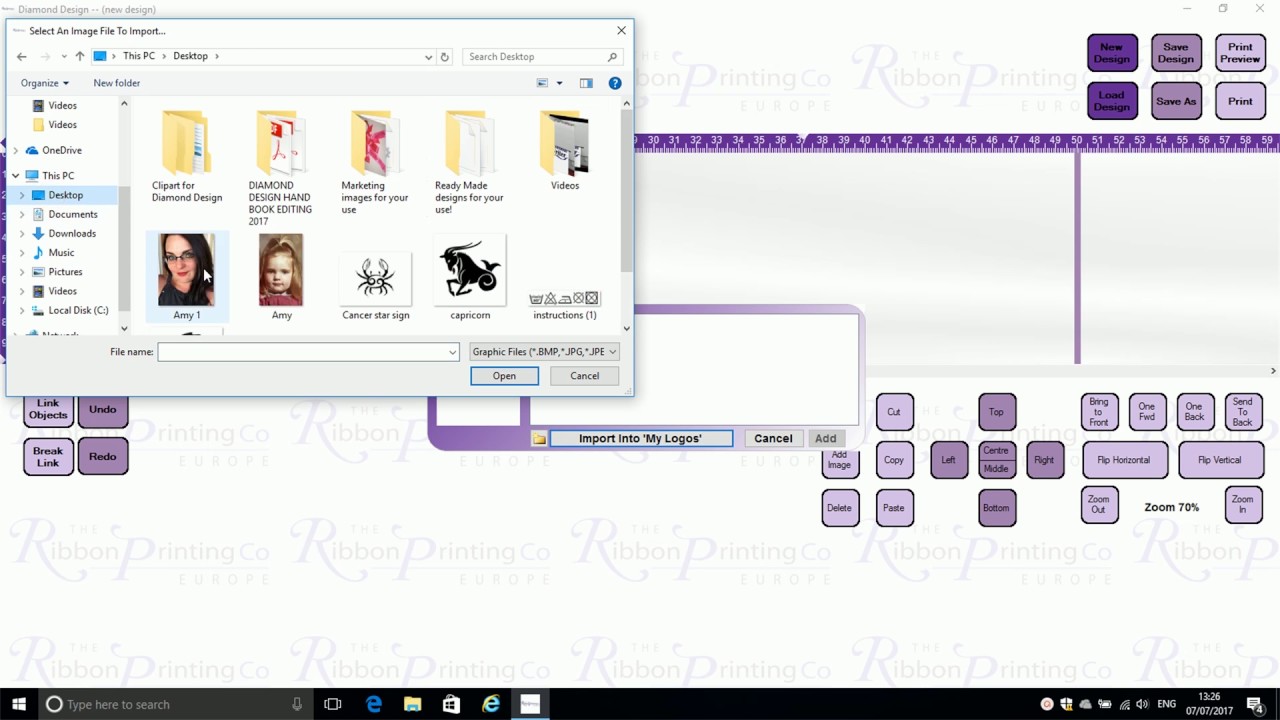Open the Organize dropdown menu

tap(45, 83)
